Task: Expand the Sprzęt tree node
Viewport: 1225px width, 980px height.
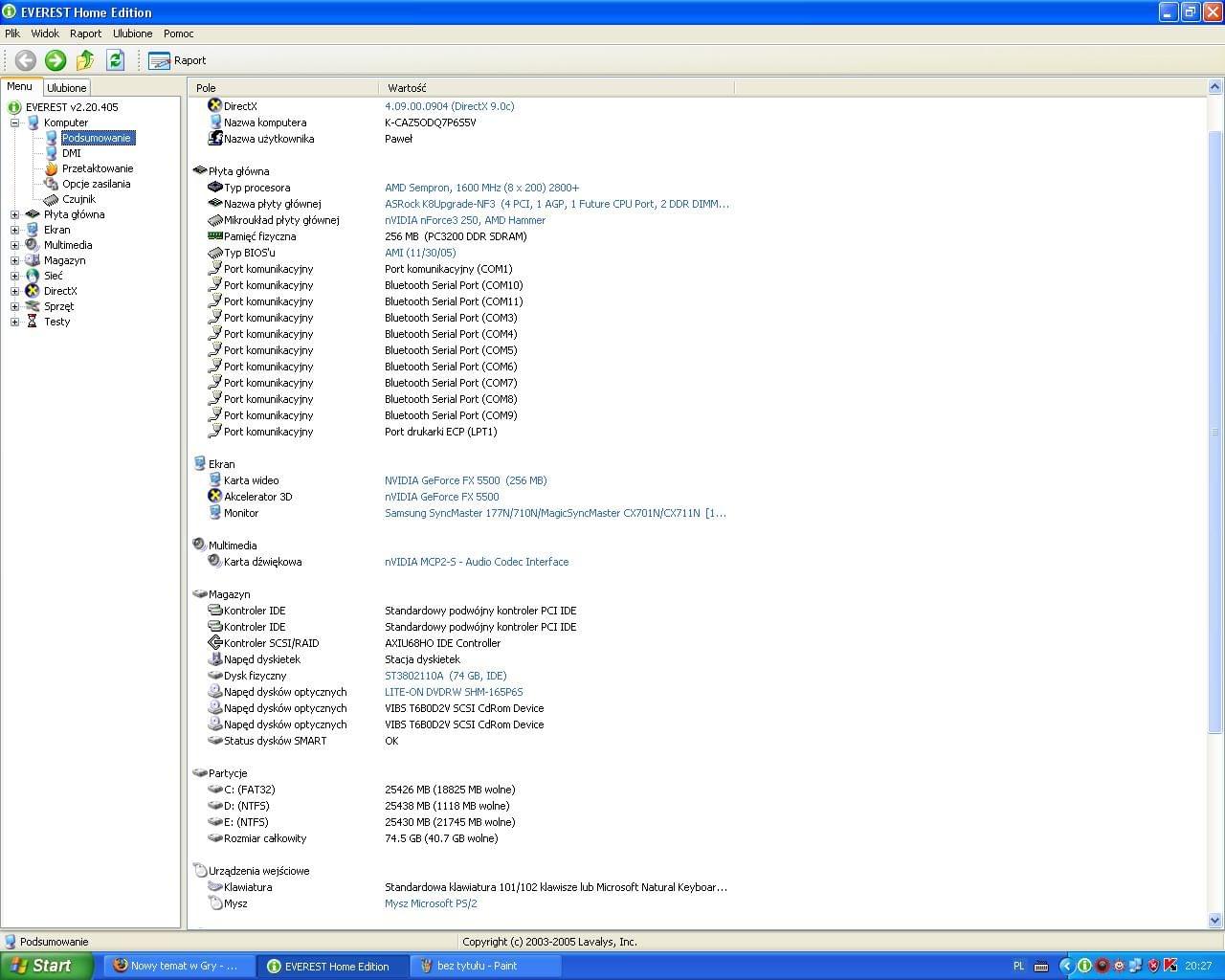Action: point(14,306)
